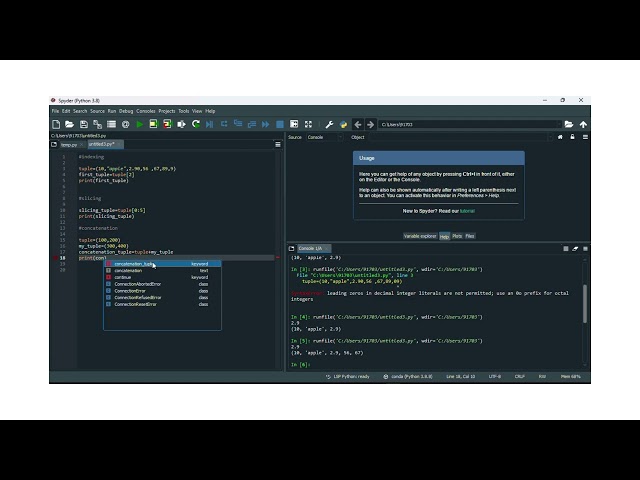Toggle breakpoint on line 18
This screenshot has height=480, width=640.
(x=55, y=258)
